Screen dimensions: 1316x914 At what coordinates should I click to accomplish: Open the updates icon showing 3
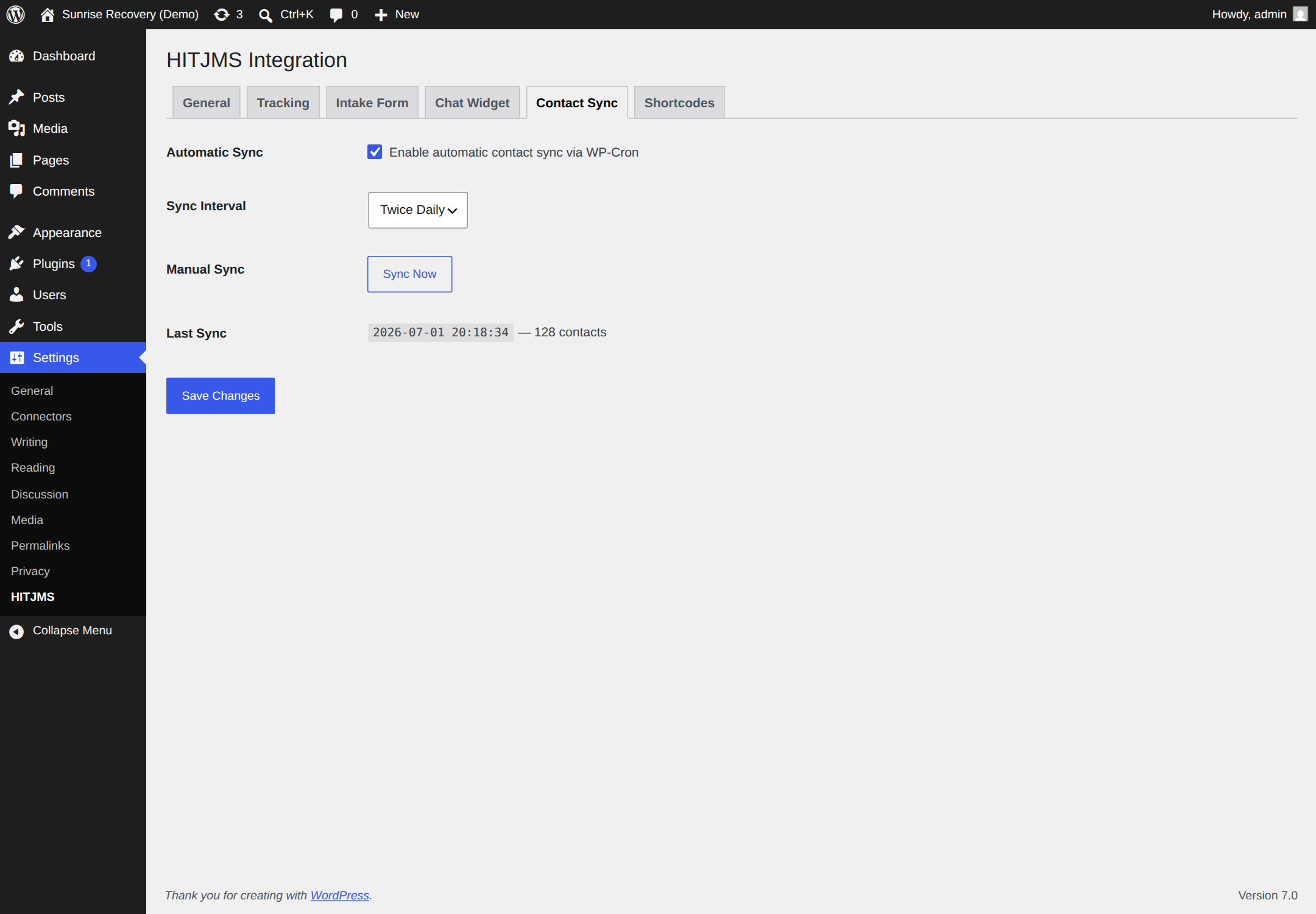point(222,15)
